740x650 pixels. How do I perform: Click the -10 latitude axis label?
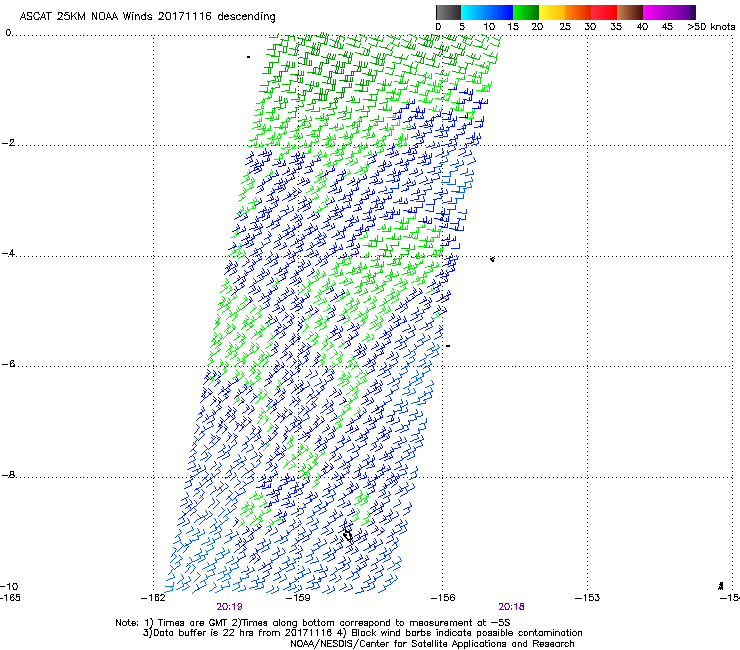coord(9,586)
